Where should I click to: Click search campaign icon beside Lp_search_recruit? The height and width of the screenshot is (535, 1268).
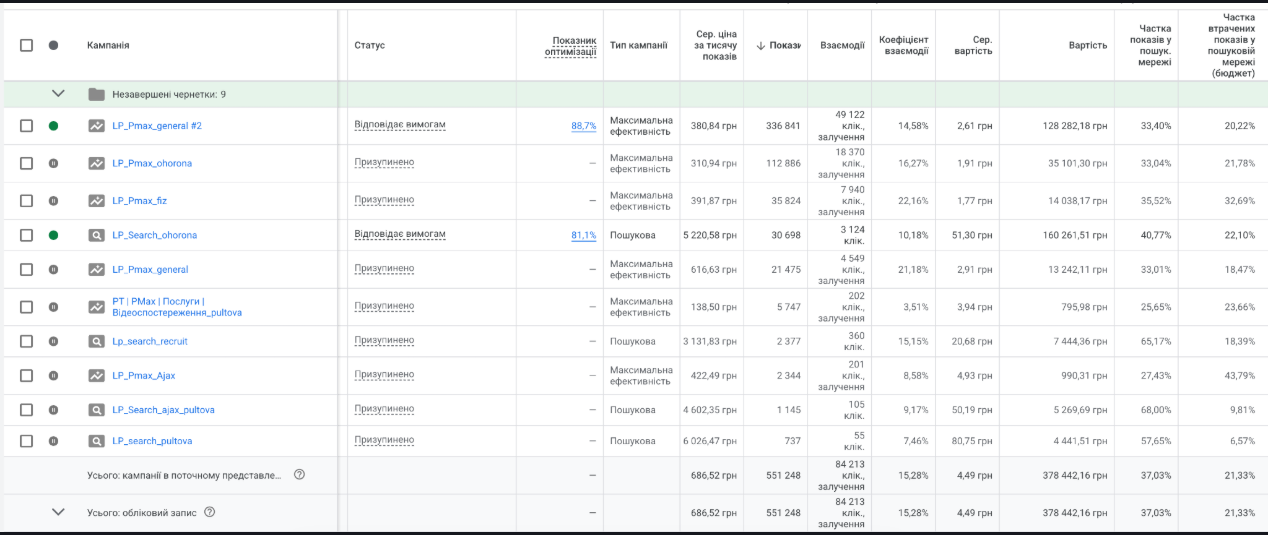pyautogui.click(x=96, y=341)
